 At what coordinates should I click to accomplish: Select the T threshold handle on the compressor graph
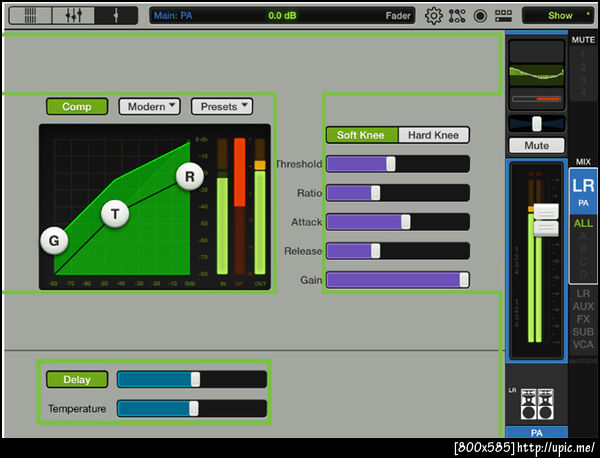[115, 214]
